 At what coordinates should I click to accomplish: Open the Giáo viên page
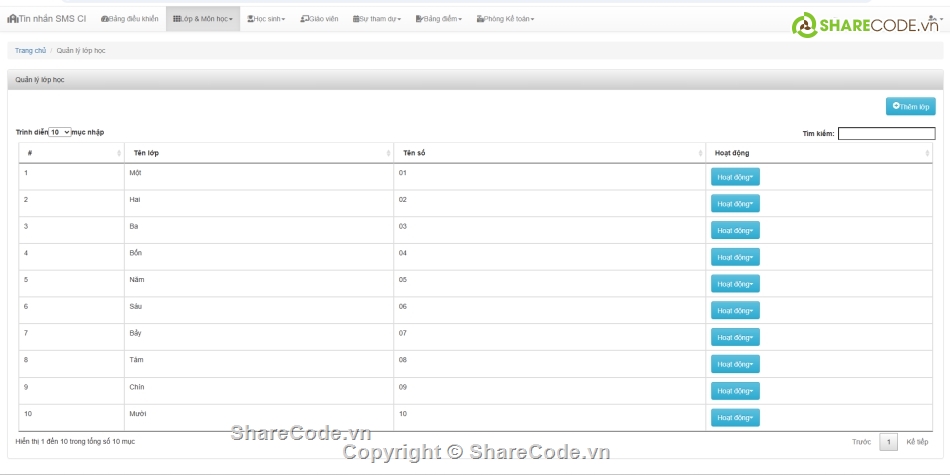[x=319, y=19]
